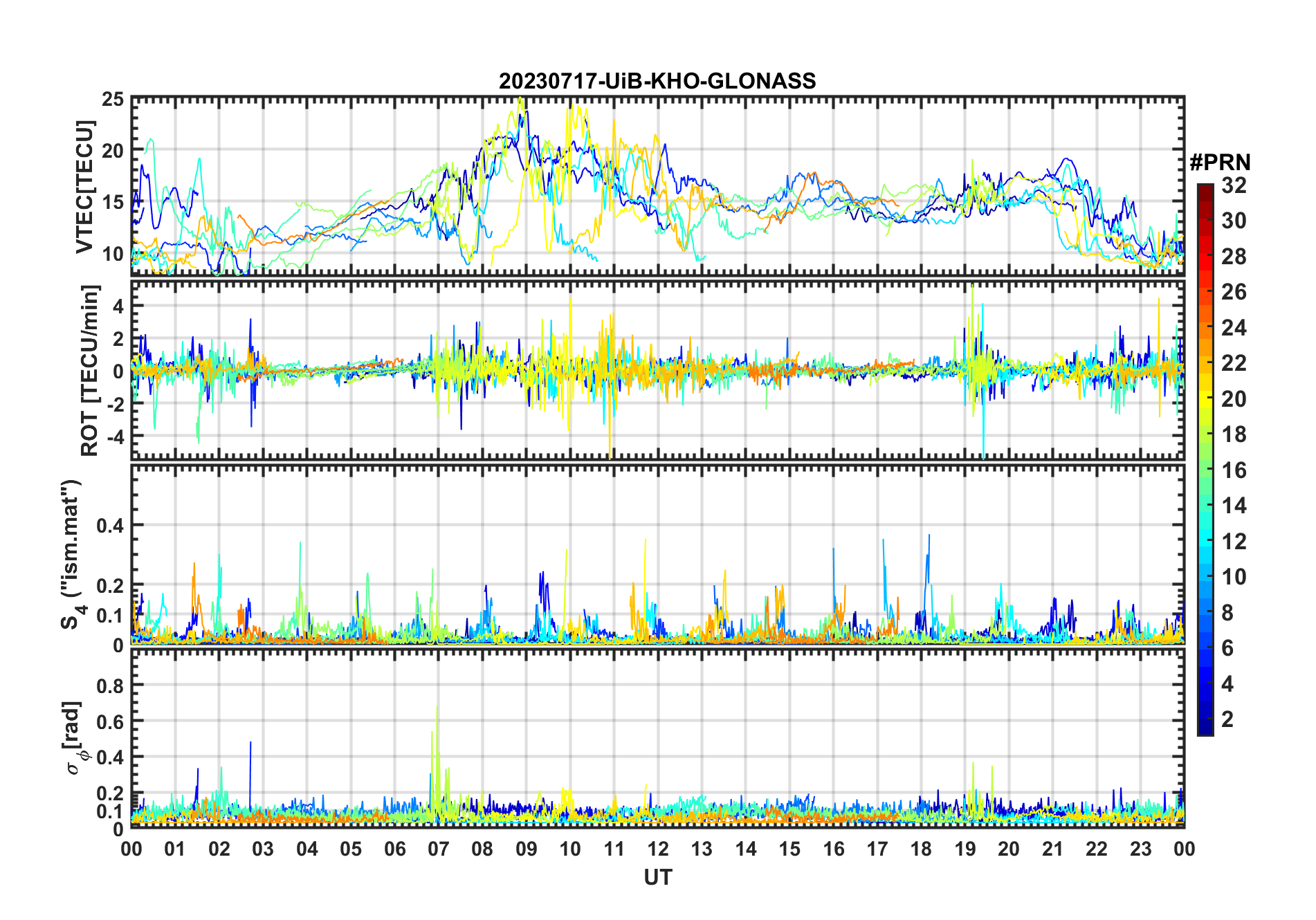
Task: Click the plot title "20230717-UiB-KHO-GLONASS"
Action: coord(657,82)
